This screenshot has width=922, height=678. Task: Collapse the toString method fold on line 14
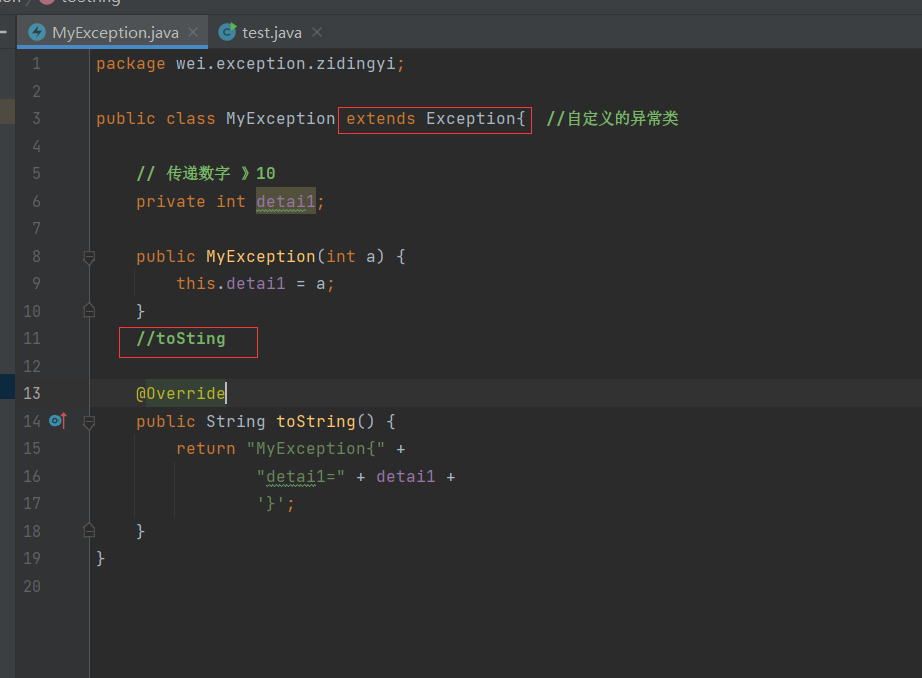pos(89,422)
